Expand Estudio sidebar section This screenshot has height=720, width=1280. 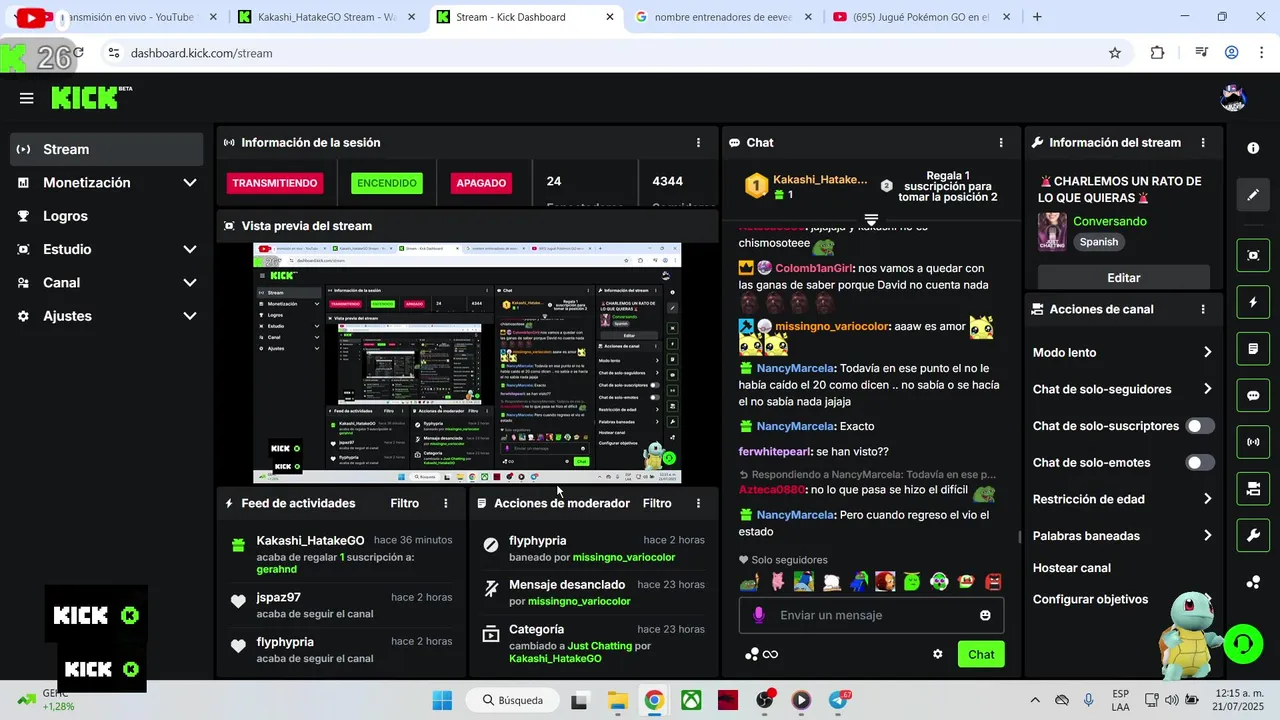pyautogui.click(x=190, y=249)
